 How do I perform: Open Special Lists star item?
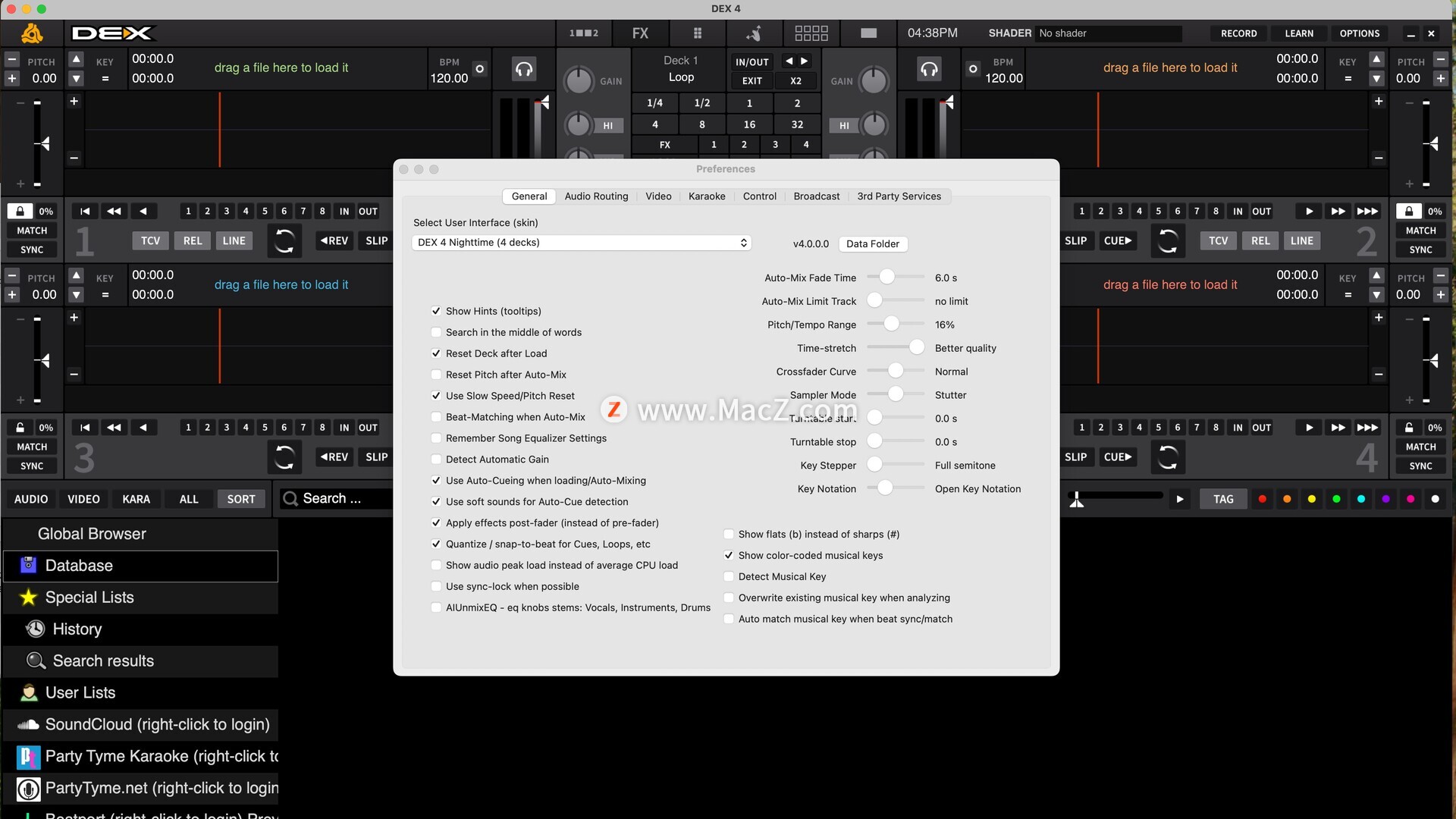point(140,598)
